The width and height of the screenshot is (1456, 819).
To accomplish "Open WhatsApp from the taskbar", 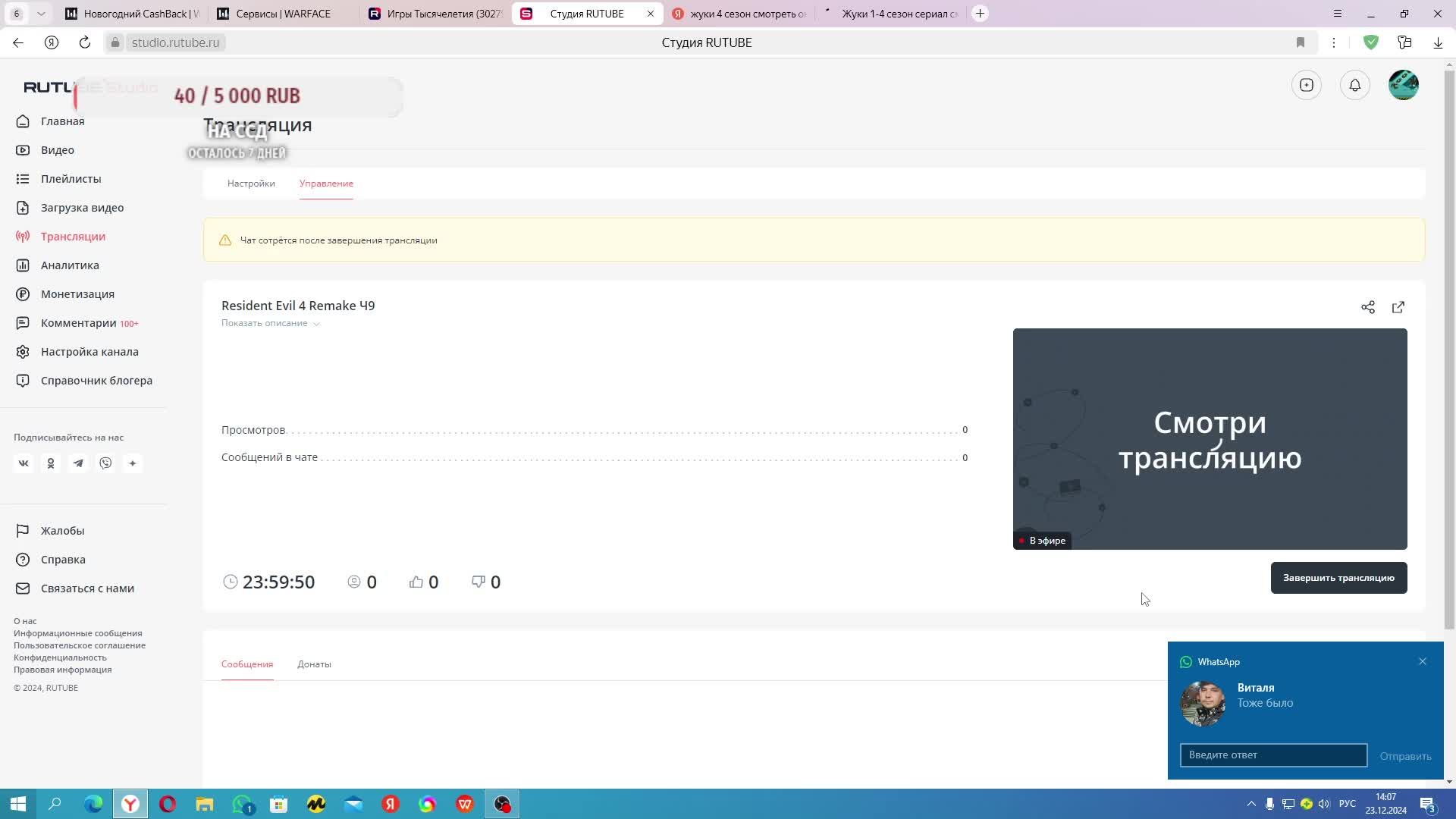I will (242, 804).
